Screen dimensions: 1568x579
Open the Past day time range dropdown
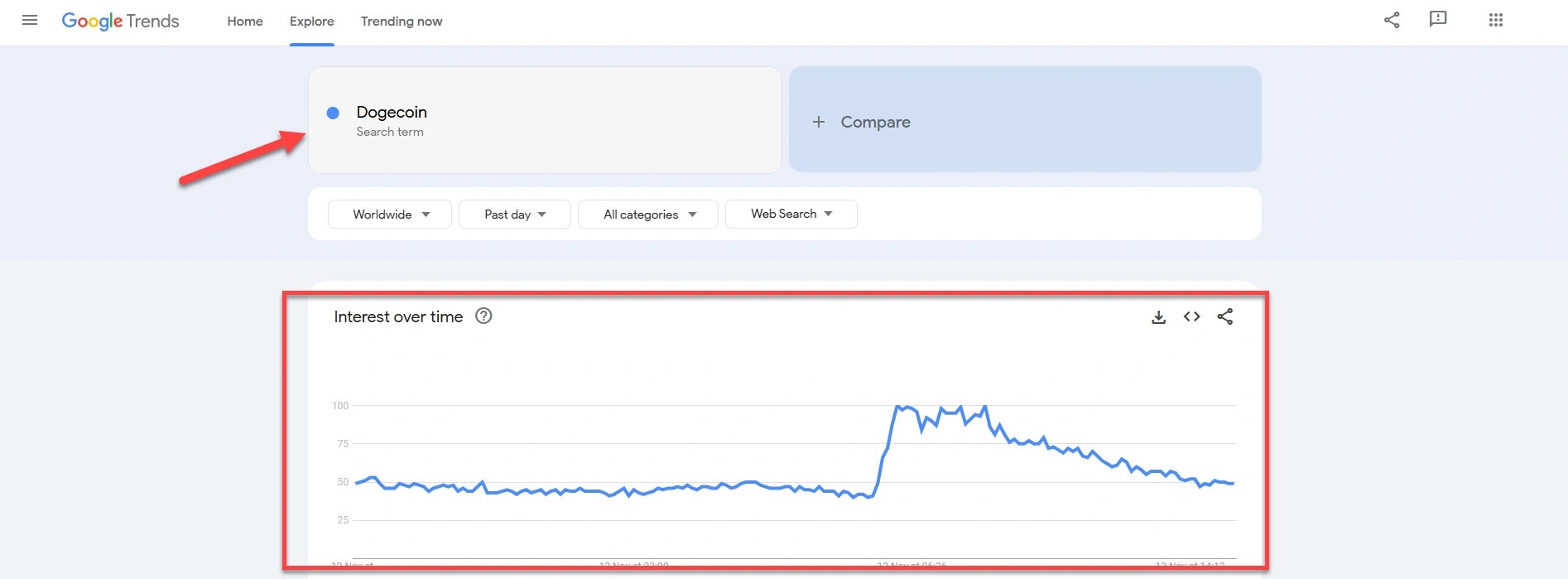pyautogui.click(x=515, y=215)
